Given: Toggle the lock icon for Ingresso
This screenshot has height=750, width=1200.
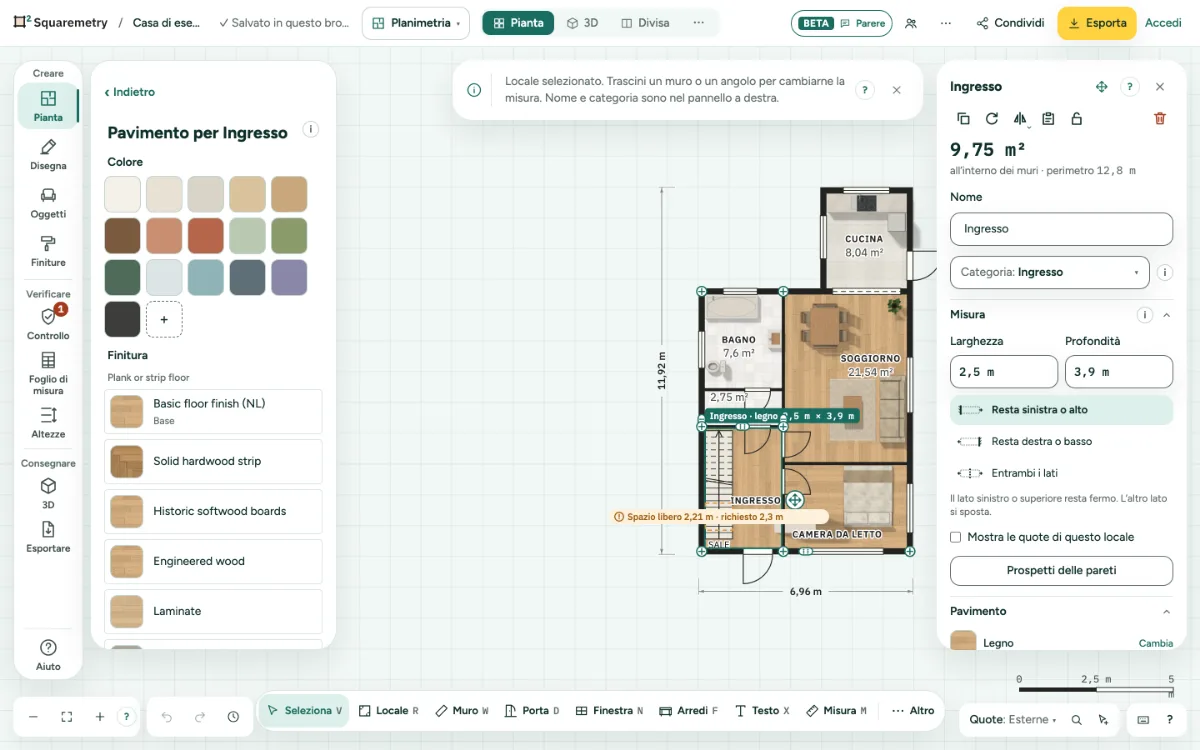Looking at the screenshot, I should point(1076,118).
